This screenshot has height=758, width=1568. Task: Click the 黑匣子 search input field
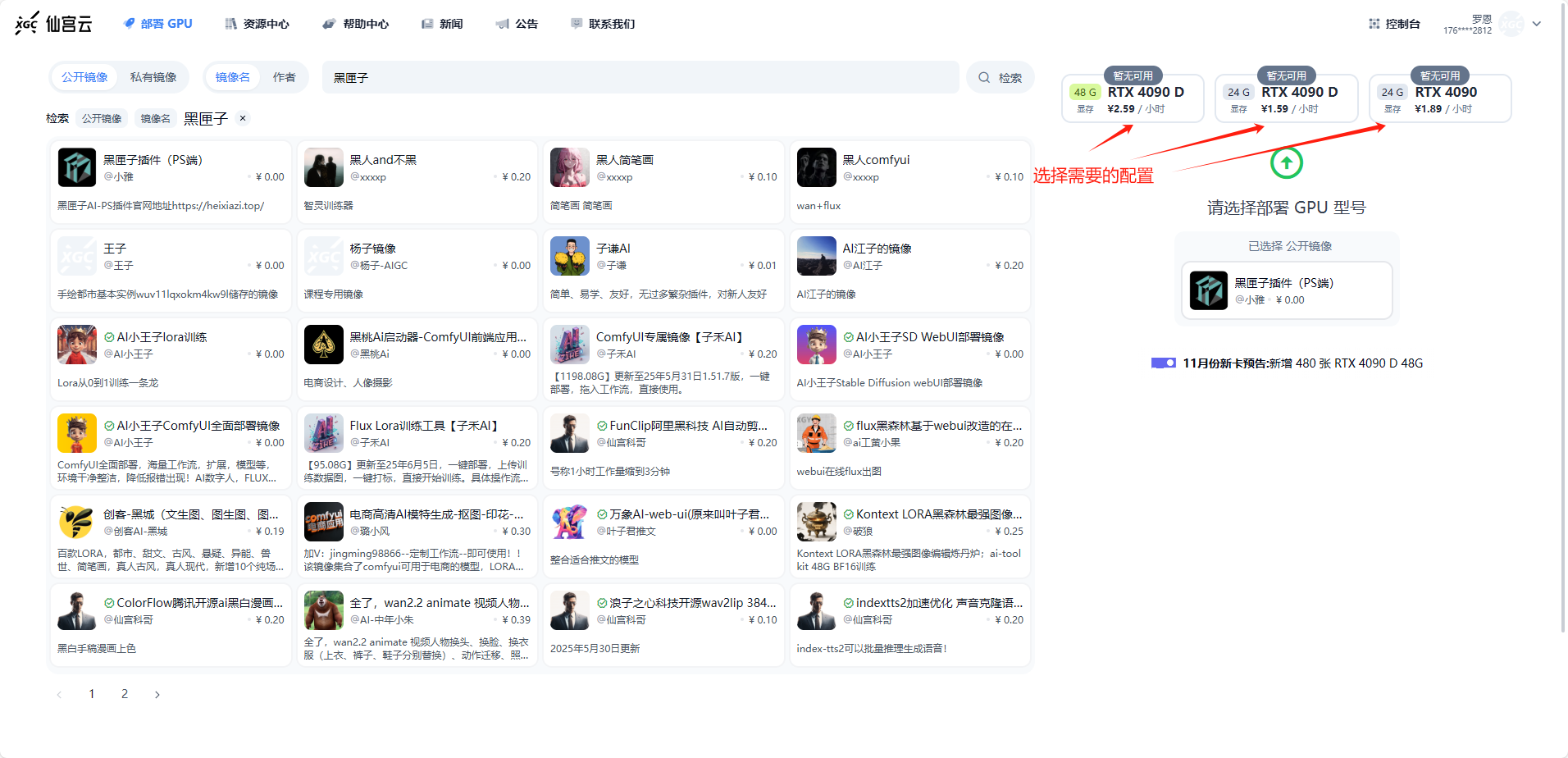pos(640,78)
